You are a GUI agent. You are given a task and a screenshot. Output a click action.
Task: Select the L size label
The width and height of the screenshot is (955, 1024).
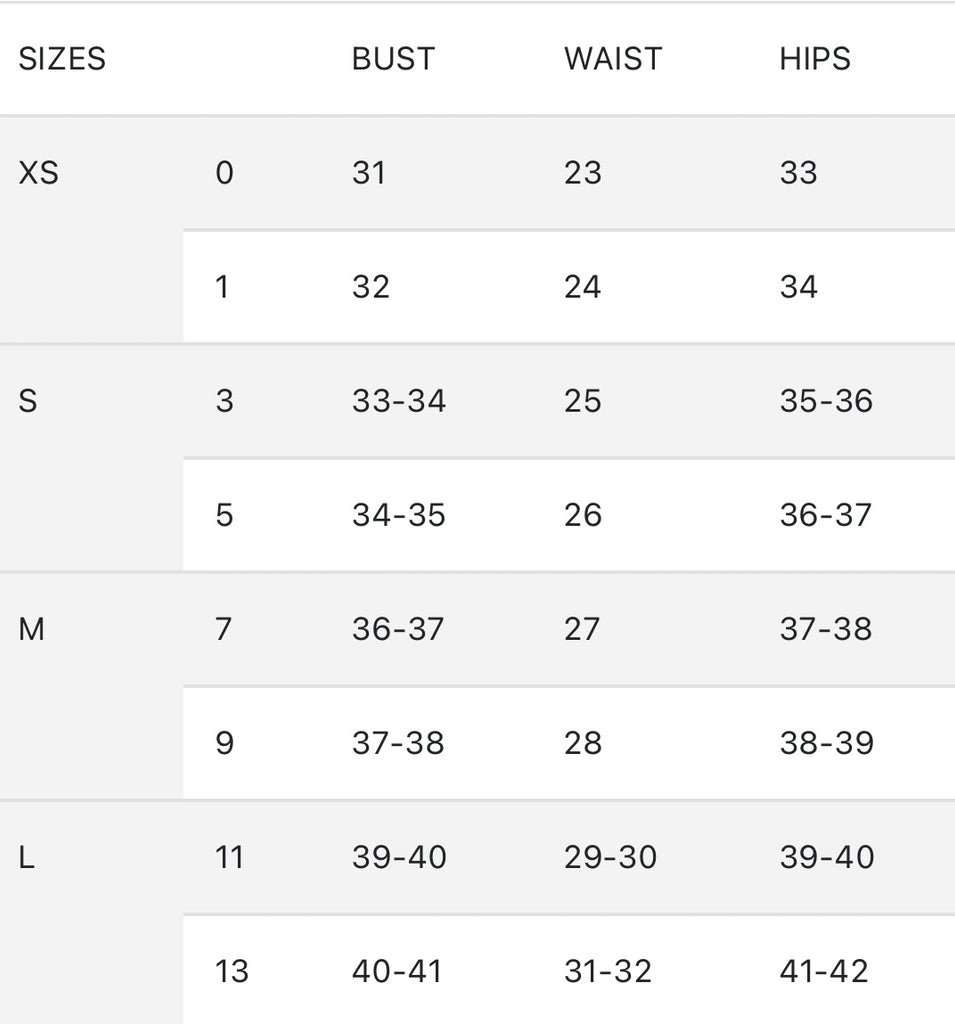27,857
